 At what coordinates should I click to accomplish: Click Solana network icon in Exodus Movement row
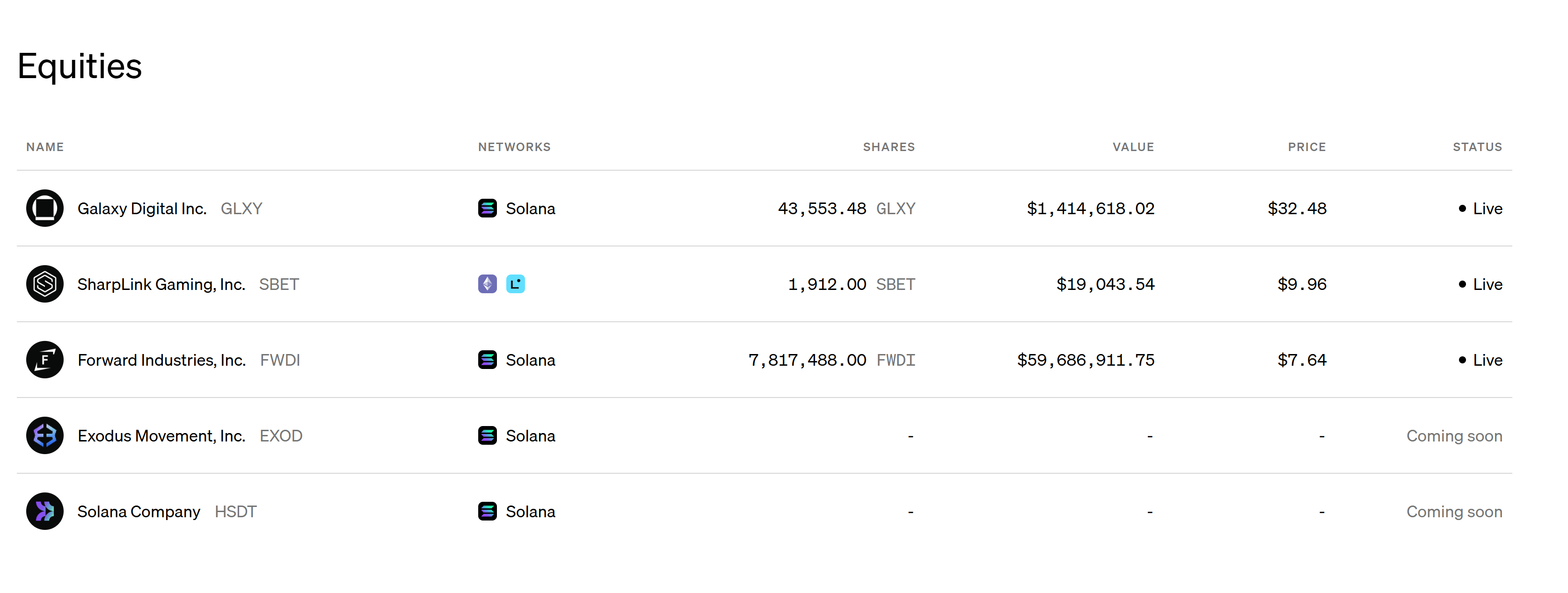[487, 435]
